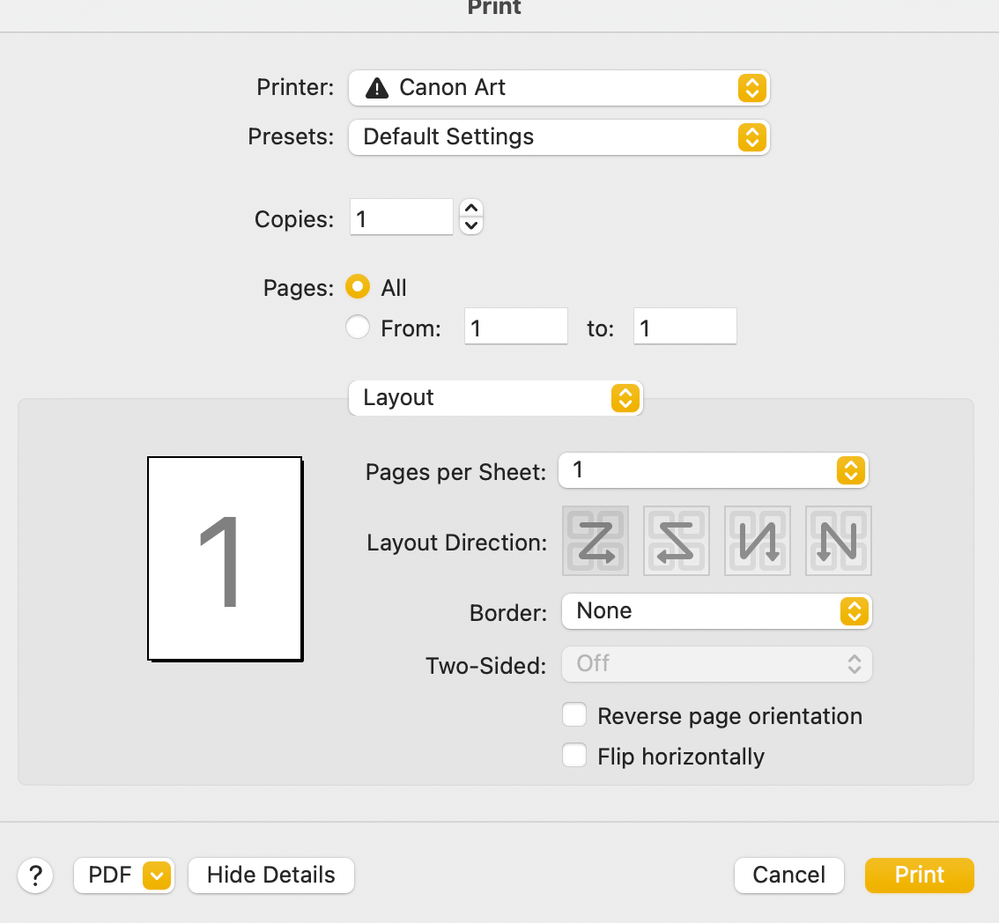Select the first Z-pattern layout direction icon
The image size is (999, 923).
tap(596, 541)
